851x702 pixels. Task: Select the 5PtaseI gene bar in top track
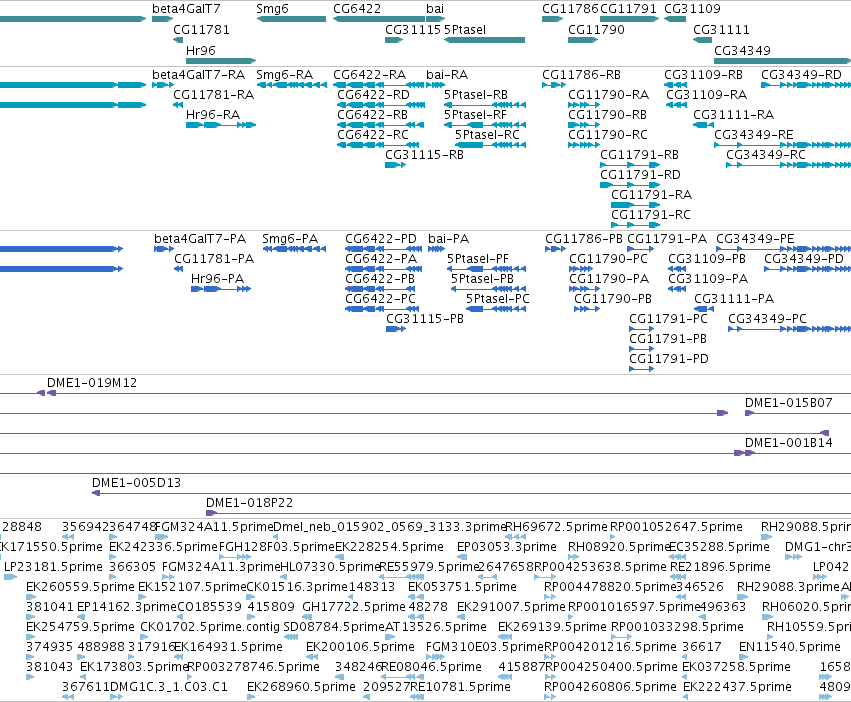tap(484, 40)
